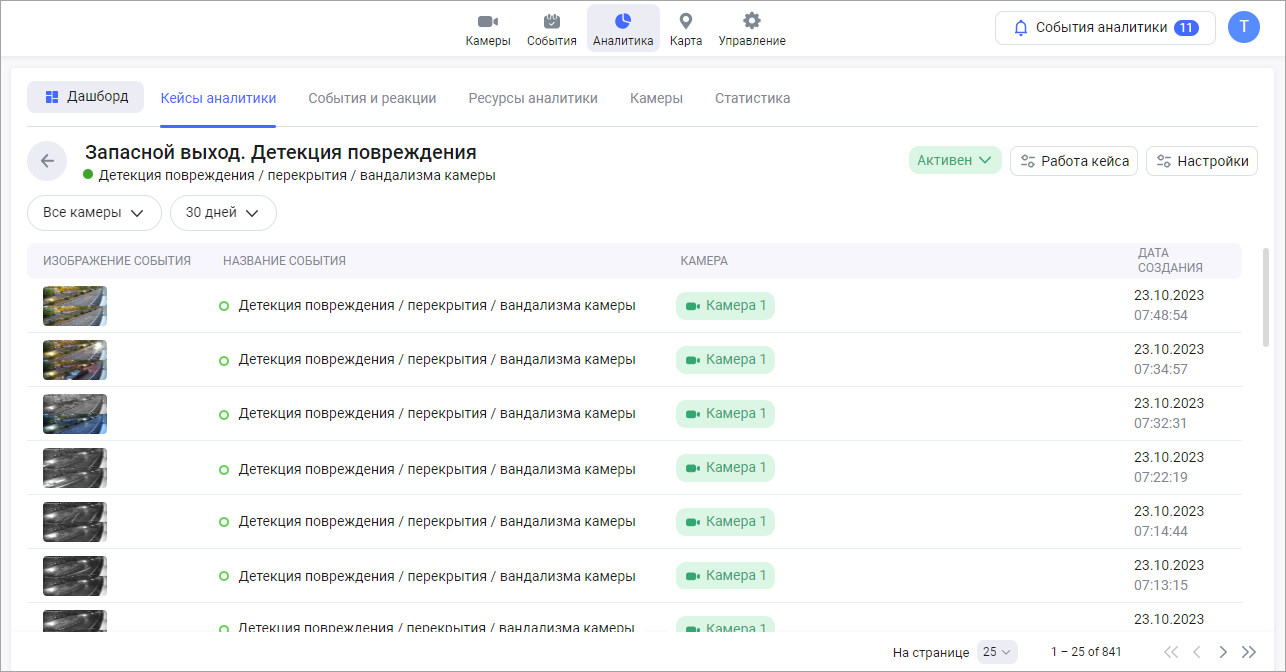Expand the Активен status dropdown
The image size is (1286, 672).
[x=954, y=161]
